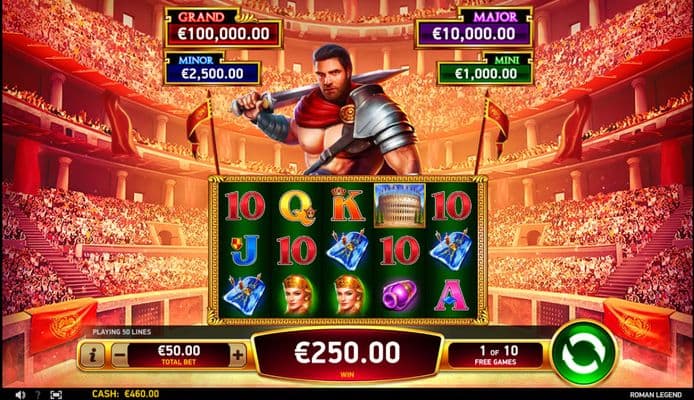The height and width of the screenshot is (400, 694).
Task: View the Major jackpot panel
Action: 474,29
